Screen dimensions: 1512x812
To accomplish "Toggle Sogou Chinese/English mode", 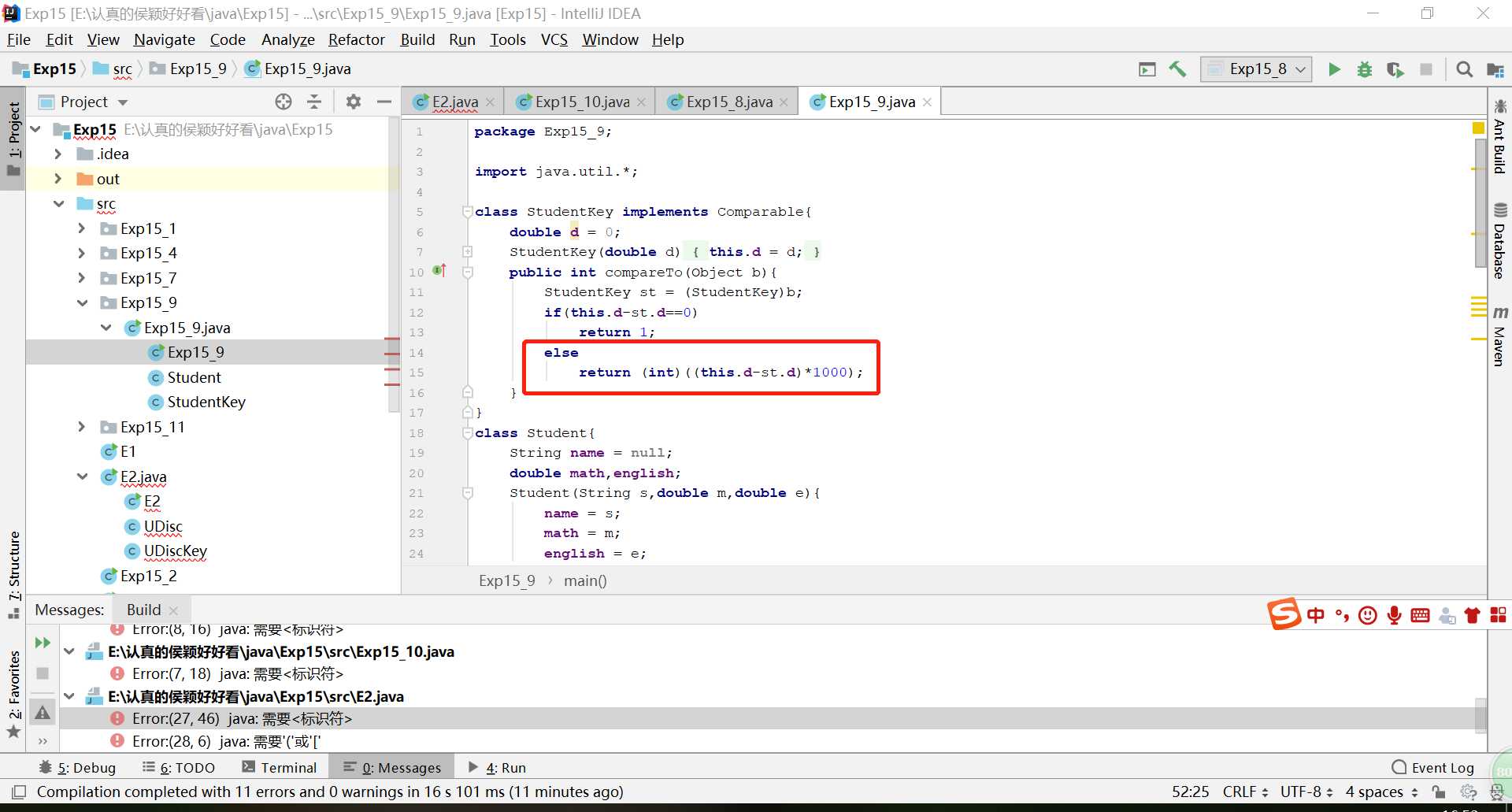I will tap(1316, 615).
